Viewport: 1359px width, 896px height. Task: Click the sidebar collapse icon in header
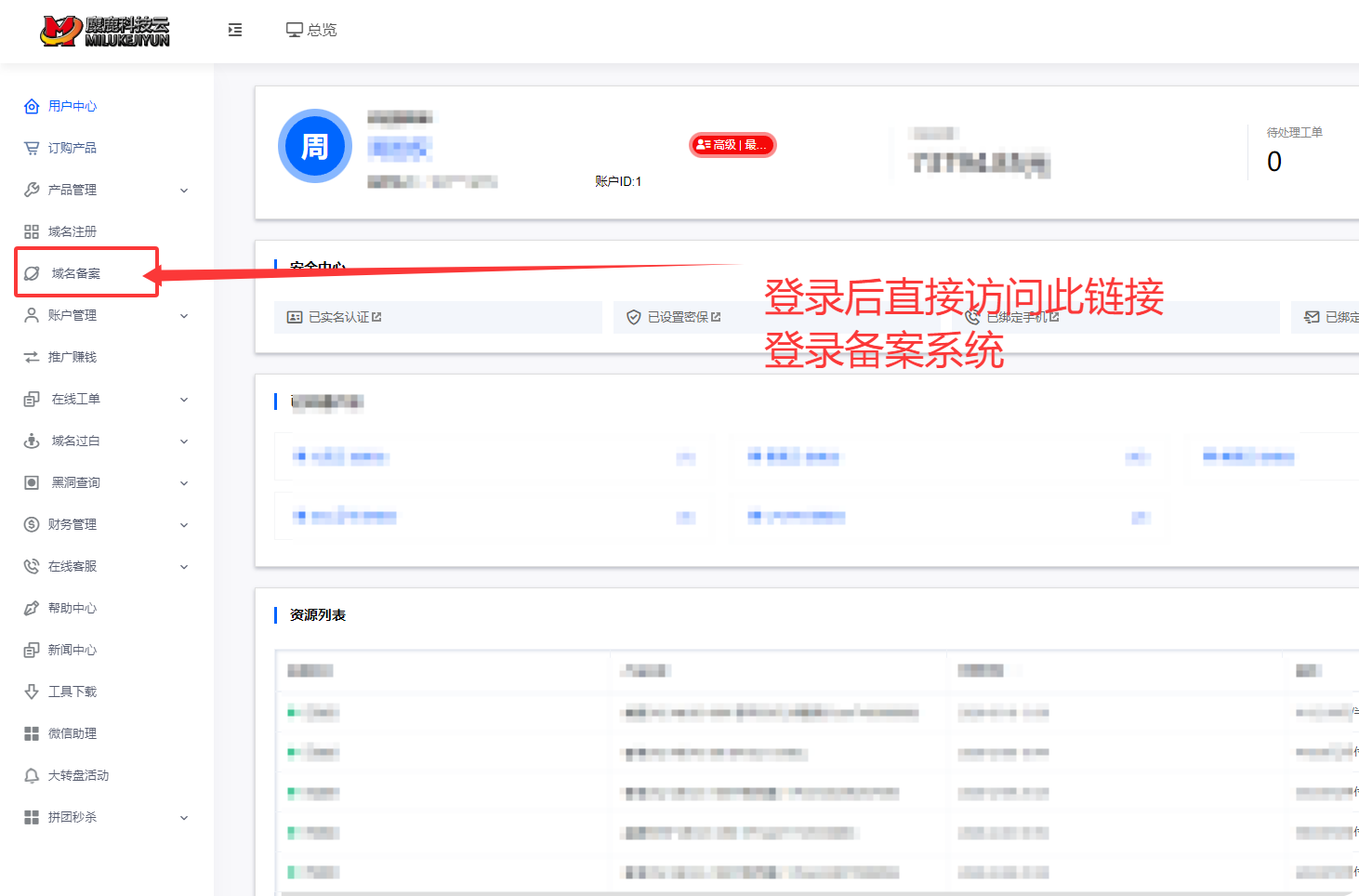[235, 30]
